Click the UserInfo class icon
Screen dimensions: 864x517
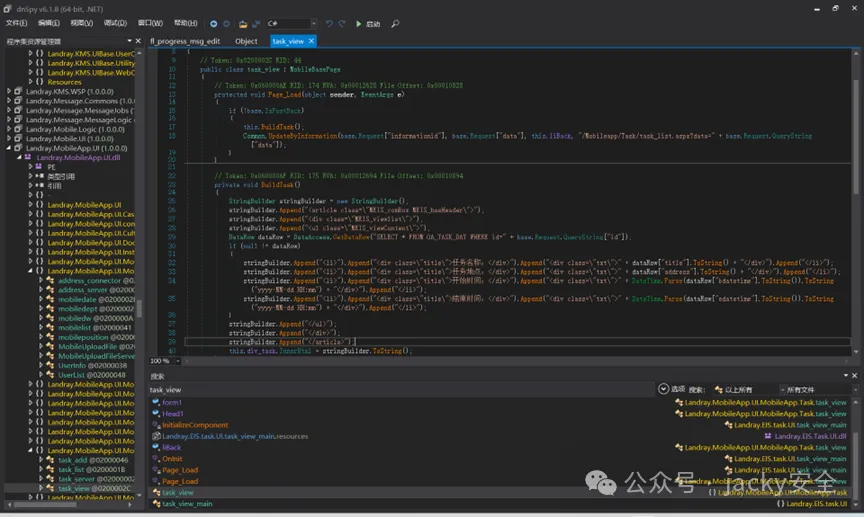coord(50,365)
